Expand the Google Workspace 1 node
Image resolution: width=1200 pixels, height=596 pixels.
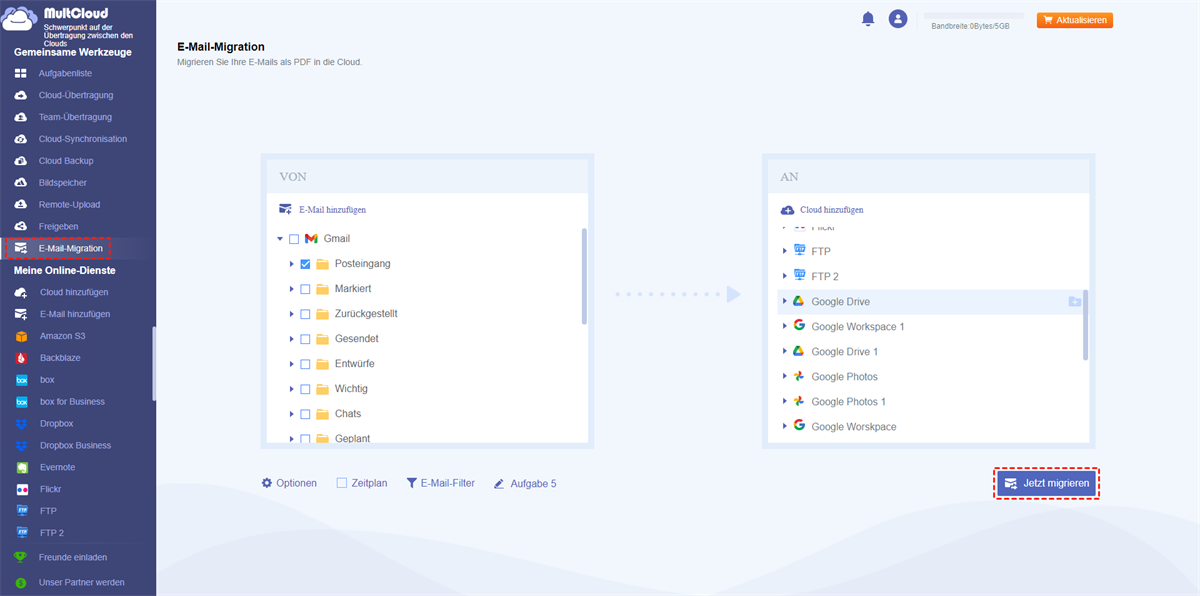pyautogui.click(x=785, y=326)
